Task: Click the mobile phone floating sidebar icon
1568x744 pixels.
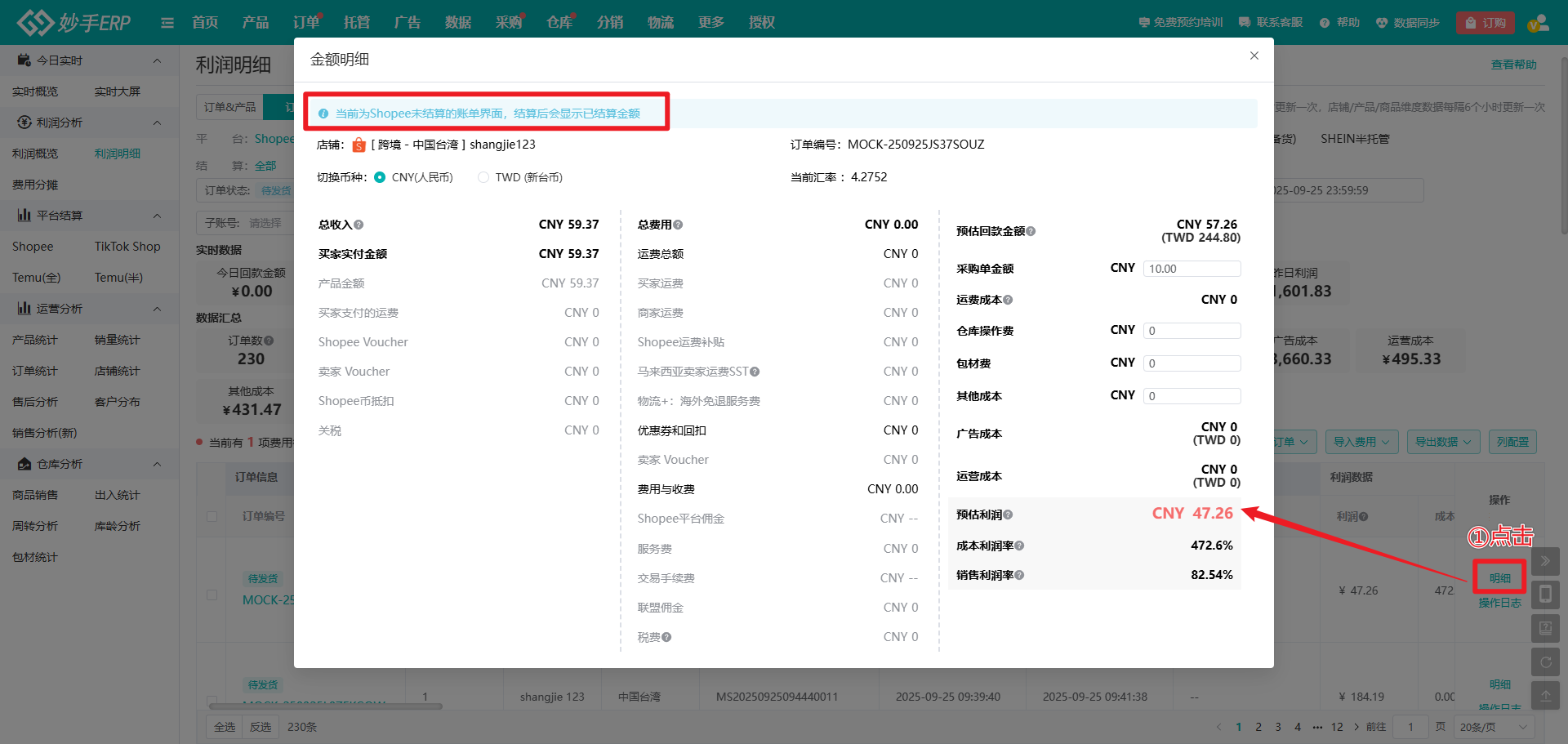Action: click(1545, 595)
